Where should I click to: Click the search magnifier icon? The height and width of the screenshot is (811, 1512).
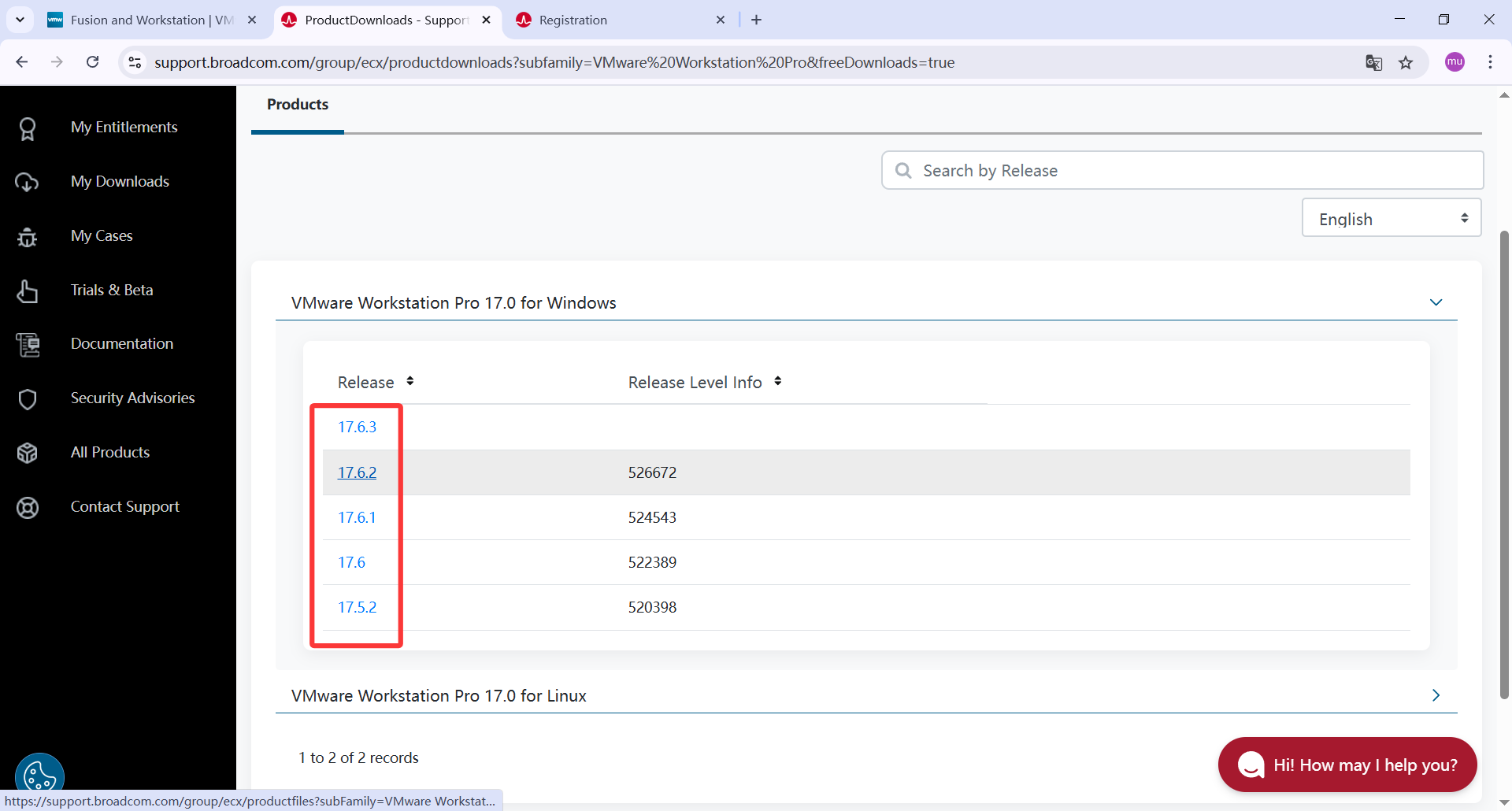click(903, 171)
